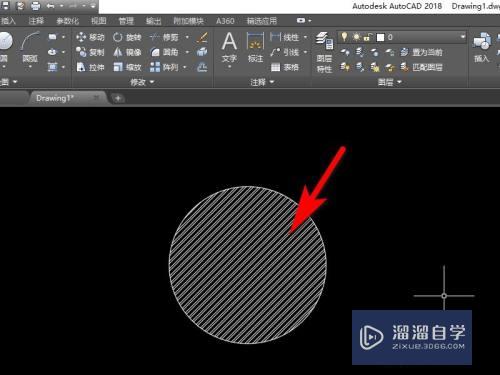The width and height of the screenshot is (500, 375).
Task: Save drawing from Quick Access toolbar
Action: pyautogui.click(x=5, y=6)
